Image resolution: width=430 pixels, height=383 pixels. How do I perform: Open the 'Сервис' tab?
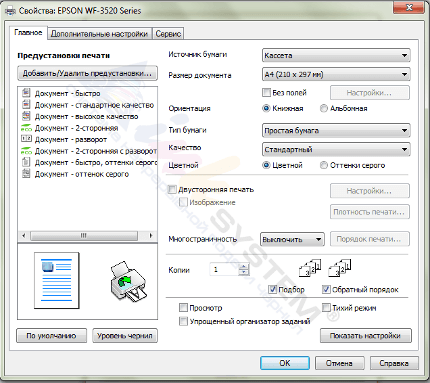(x=168, y=34)
